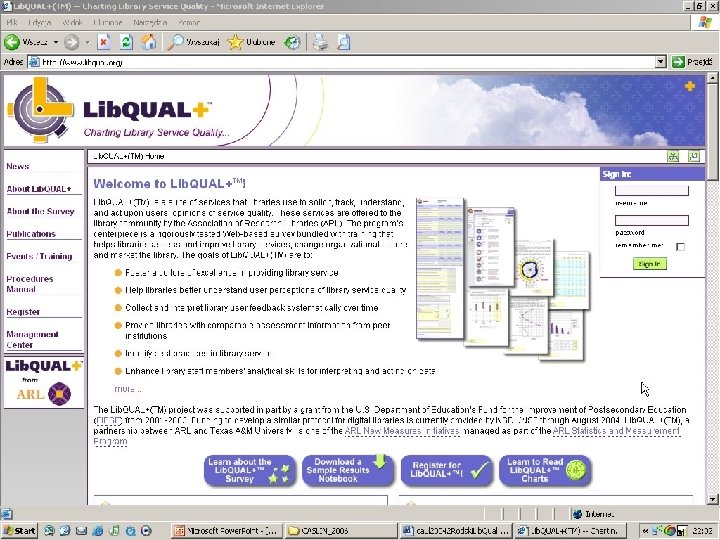Screen dimensions: 720x540
Task: Click the vertical scrollbar up arrow
Action: coord(712,78)
